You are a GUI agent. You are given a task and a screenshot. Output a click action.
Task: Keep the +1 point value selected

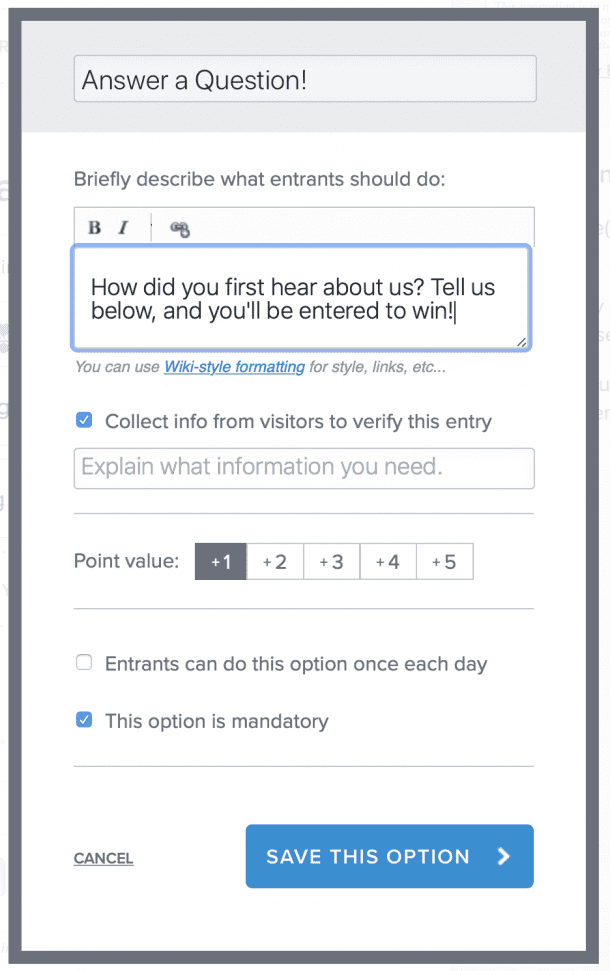(x=220, y=561)
